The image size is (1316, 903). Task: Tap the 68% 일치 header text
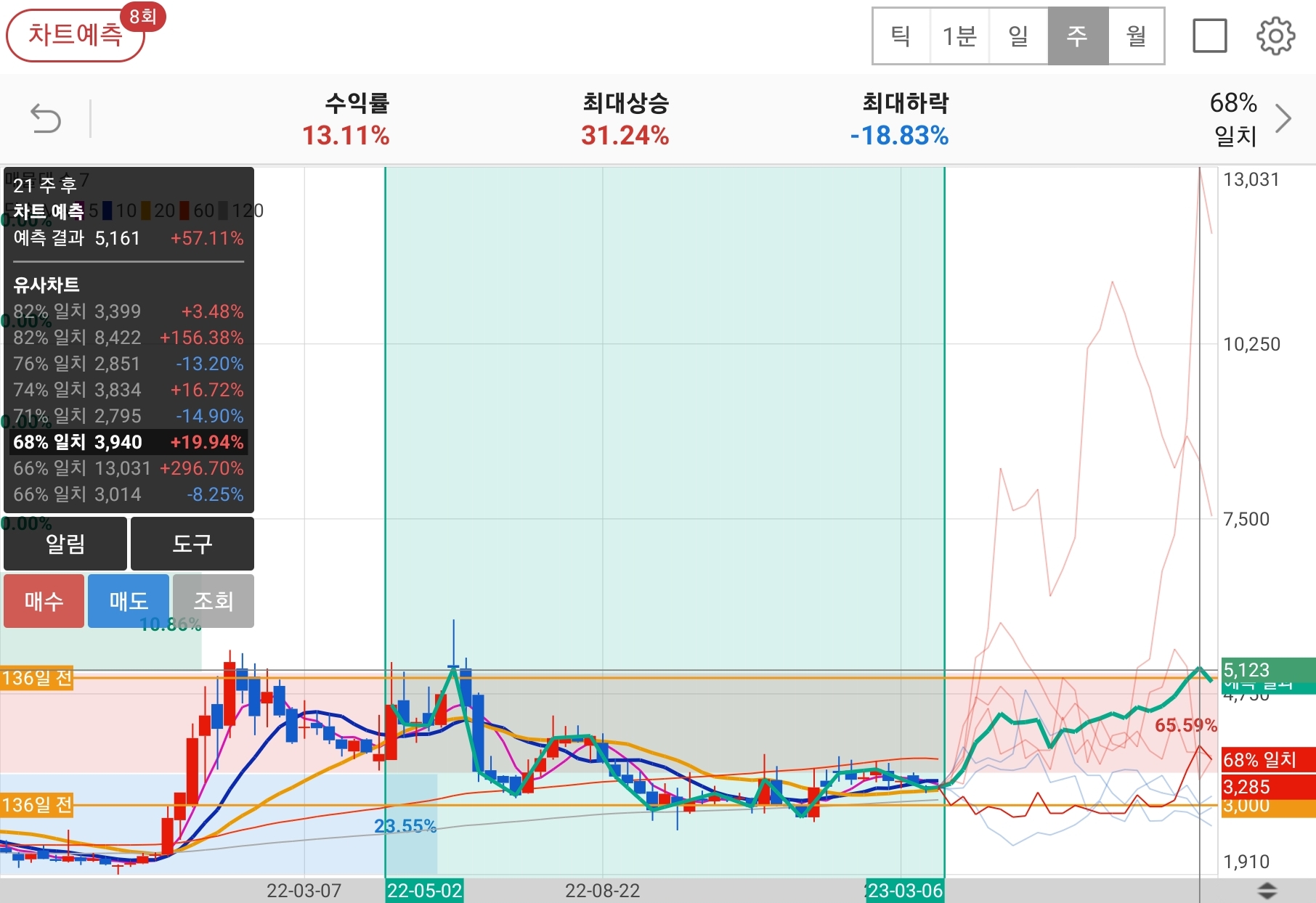(x=1234, y=118)
